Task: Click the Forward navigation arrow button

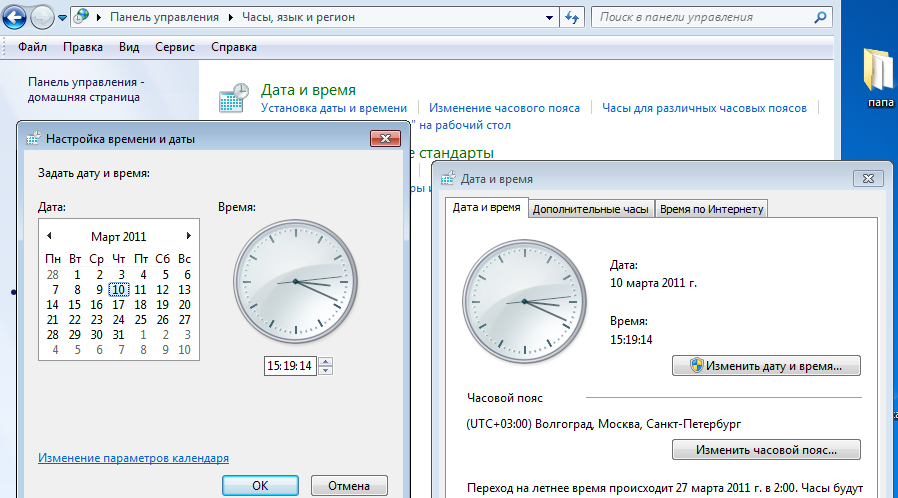Action: click(42, 17)
